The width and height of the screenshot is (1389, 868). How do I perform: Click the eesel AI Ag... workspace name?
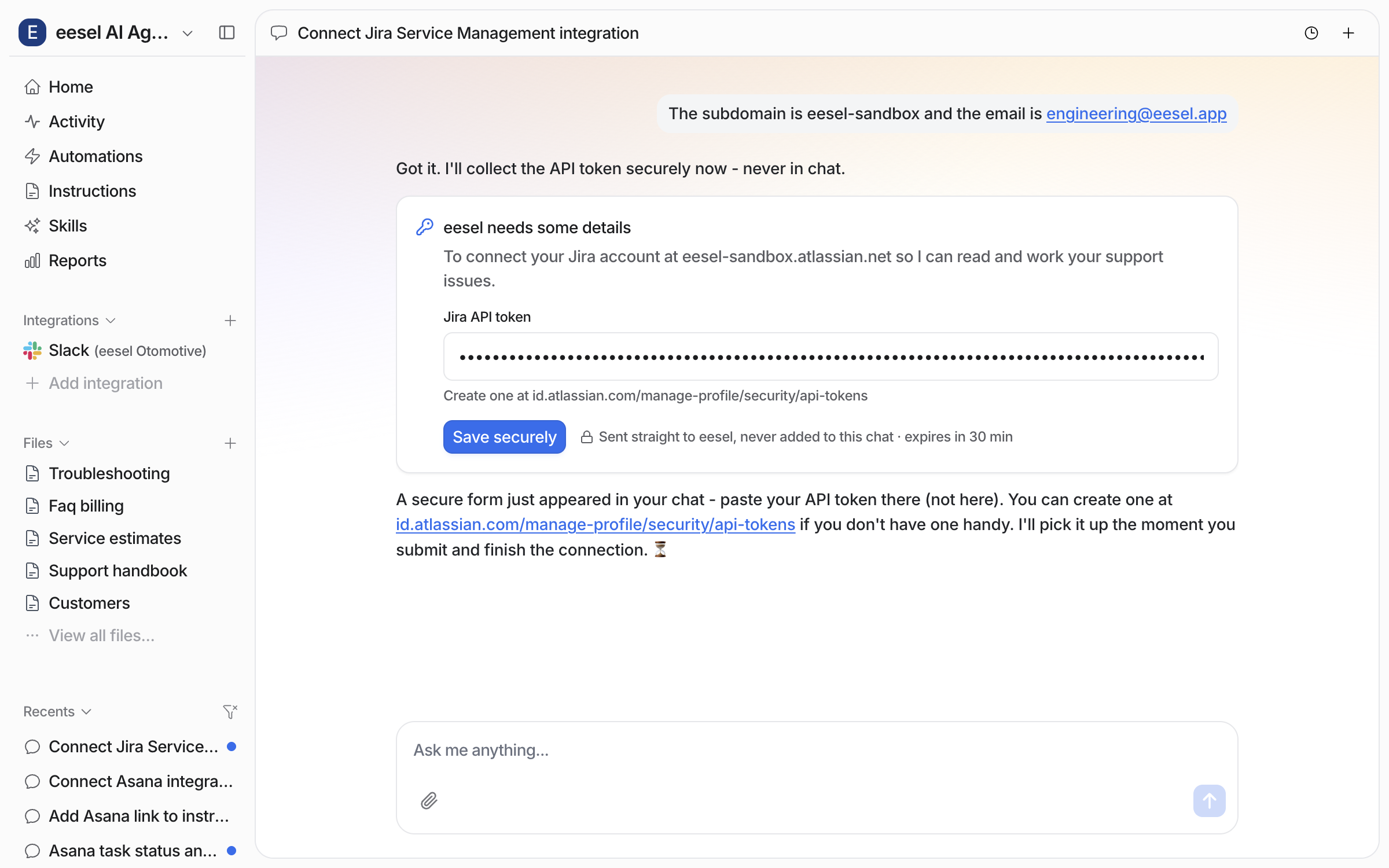pos(112,32)
